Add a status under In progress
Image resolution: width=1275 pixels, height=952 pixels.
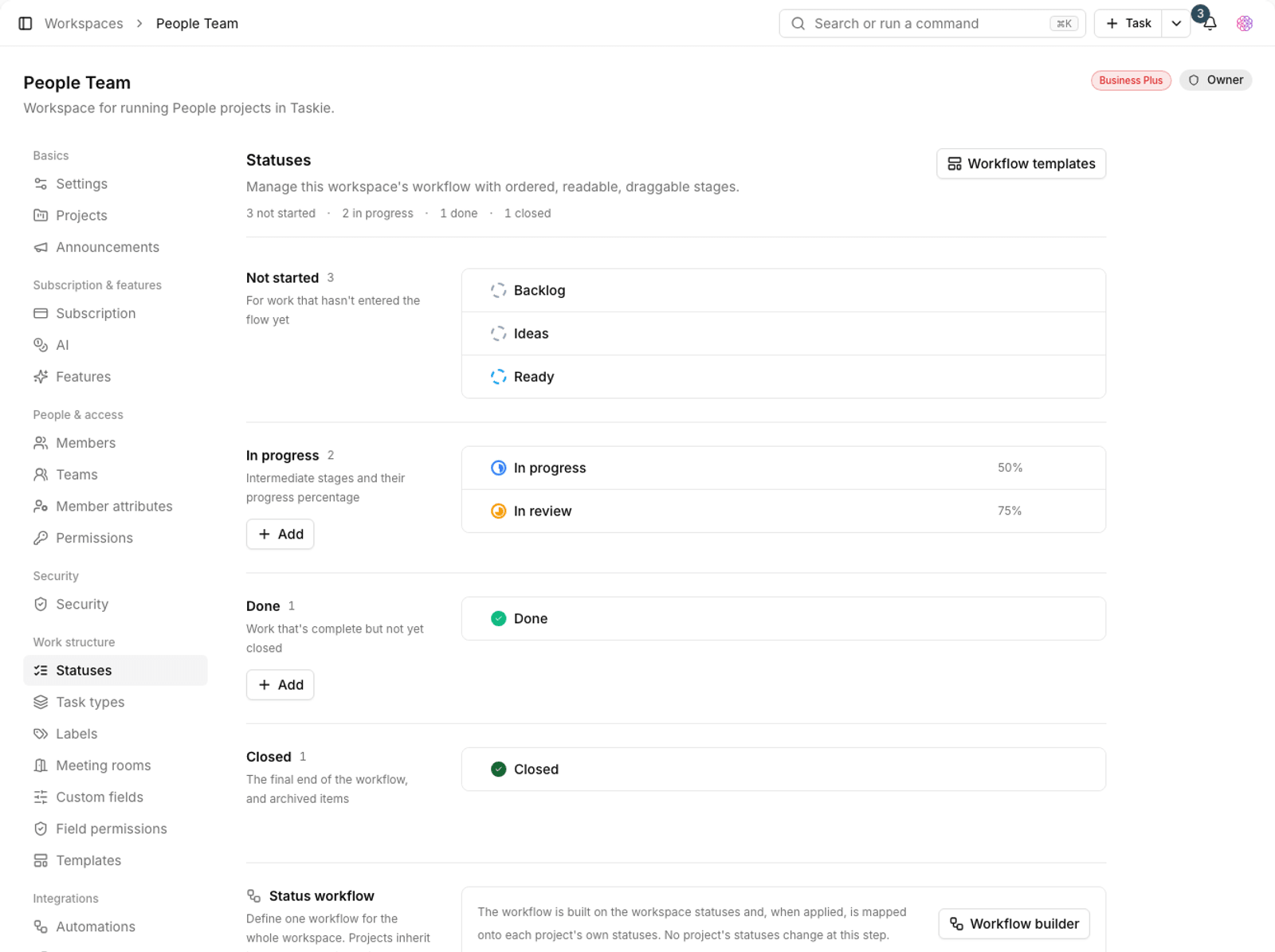coord(280,534)
